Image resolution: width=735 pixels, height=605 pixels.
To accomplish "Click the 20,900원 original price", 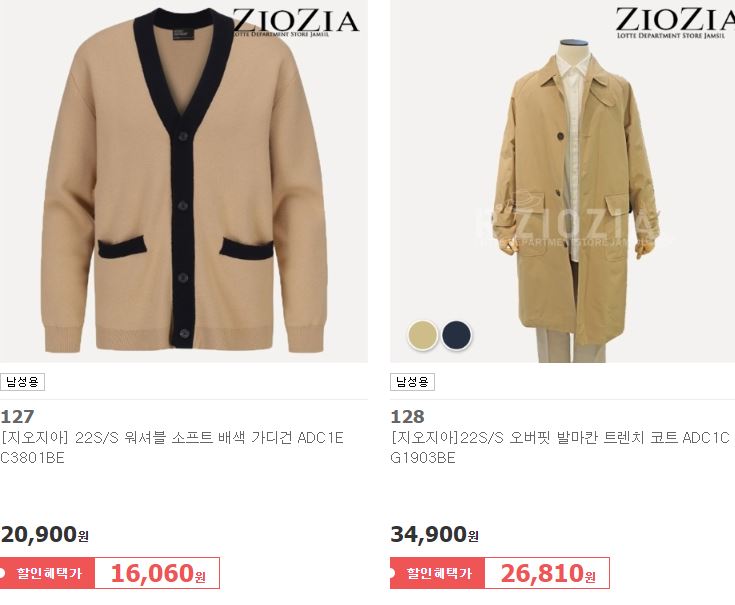I will [x=45, y=534].
